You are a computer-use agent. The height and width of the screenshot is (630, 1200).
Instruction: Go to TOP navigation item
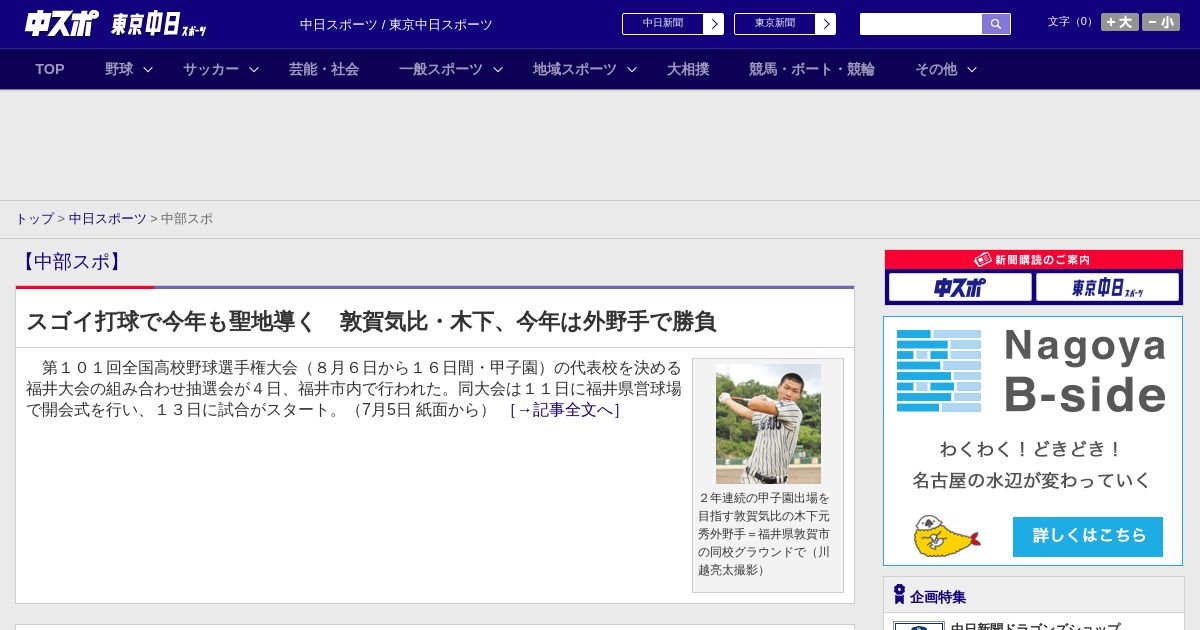50,69
